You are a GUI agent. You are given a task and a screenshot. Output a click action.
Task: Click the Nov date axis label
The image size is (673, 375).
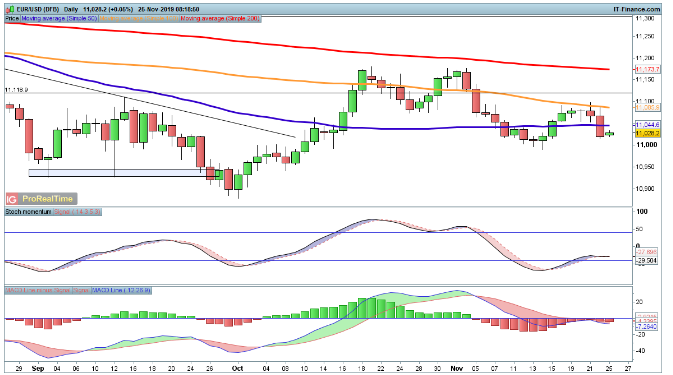tap(457, 369)
